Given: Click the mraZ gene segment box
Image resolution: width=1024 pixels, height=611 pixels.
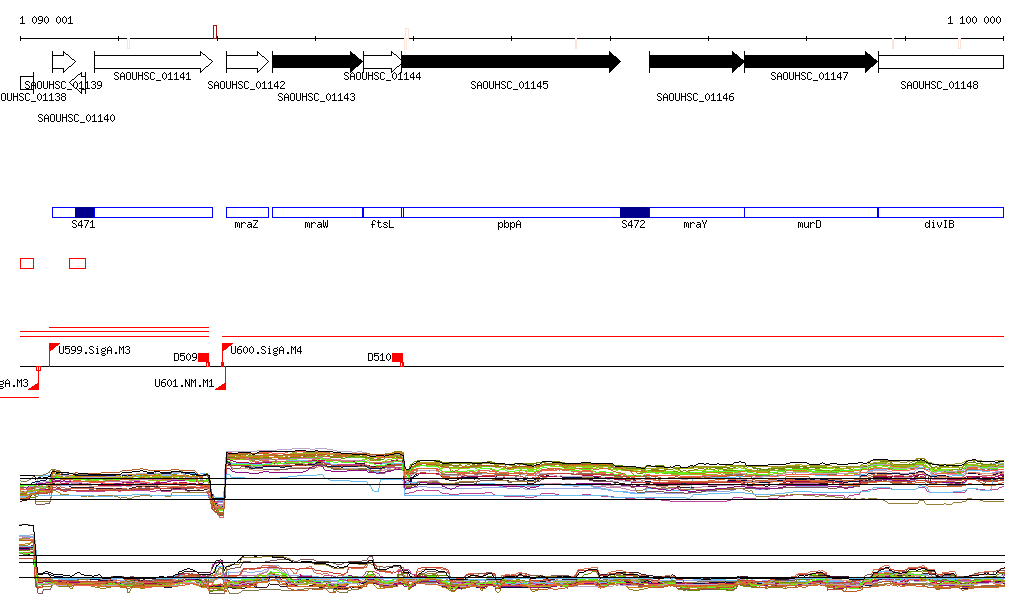Looking at the screenshot, I should pos(247,212).
